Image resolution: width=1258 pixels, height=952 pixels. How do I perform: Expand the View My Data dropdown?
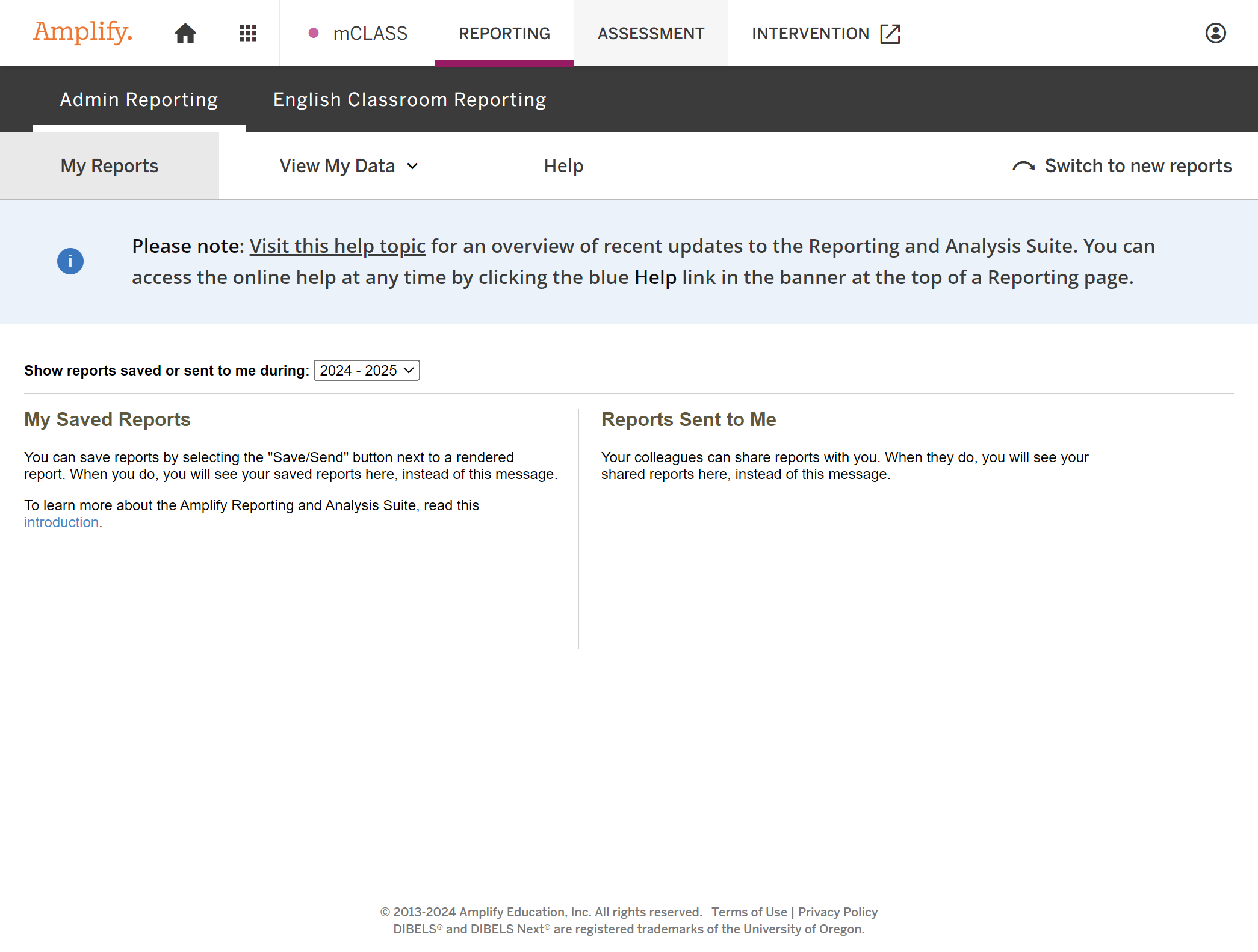tap(349, 165)
